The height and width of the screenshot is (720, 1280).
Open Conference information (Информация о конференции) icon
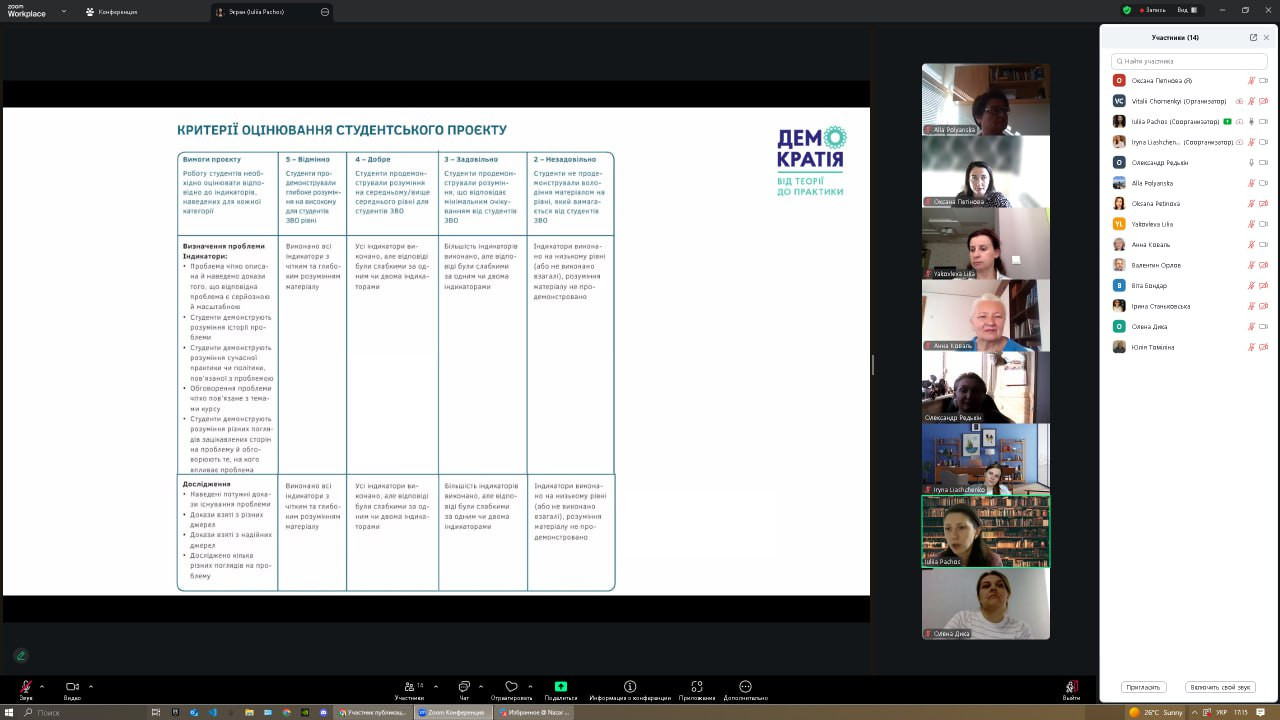click(x=630, y=687)
